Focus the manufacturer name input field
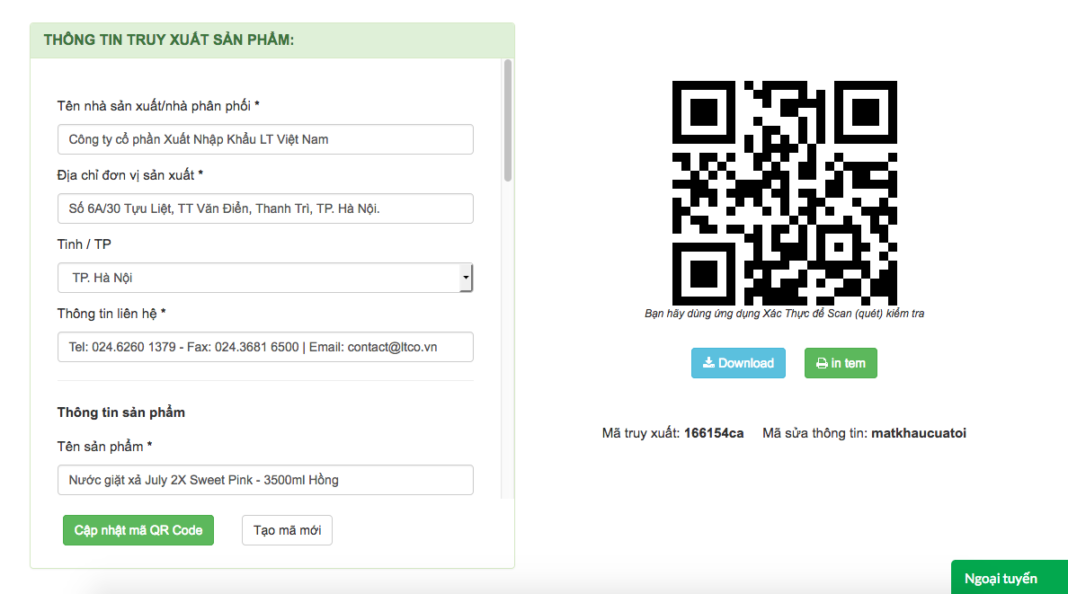 pyautogui.click(x=265, y=139)
